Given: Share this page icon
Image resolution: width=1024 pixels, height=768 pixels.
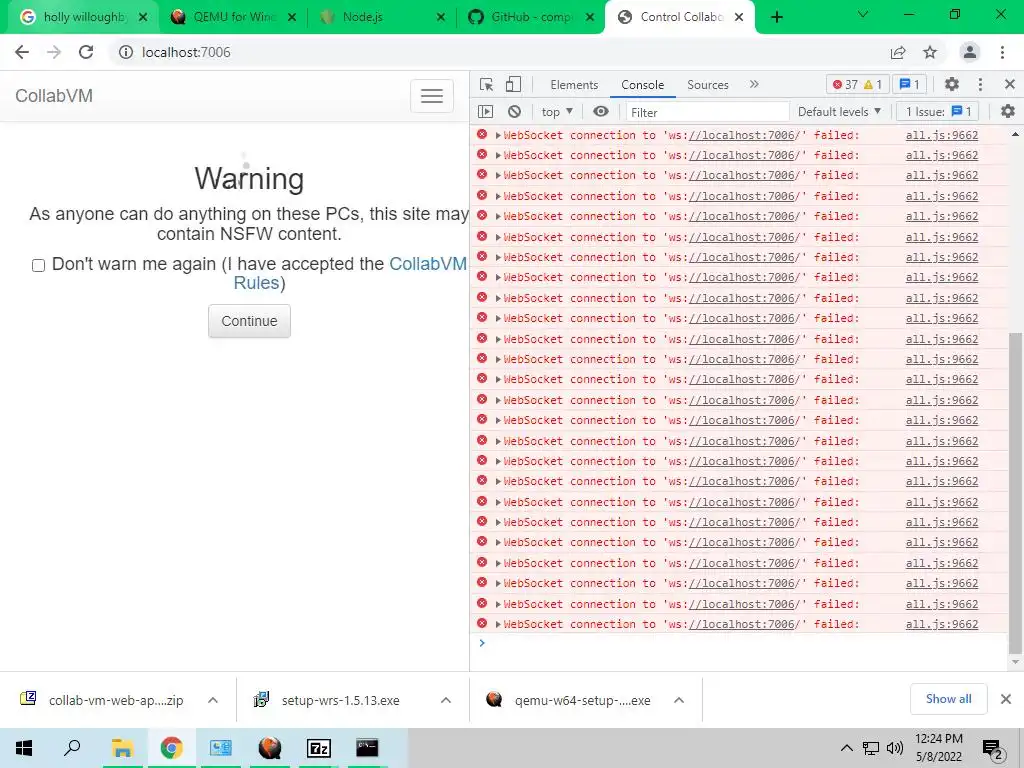Looking at the screenshot, I should 898,52.
